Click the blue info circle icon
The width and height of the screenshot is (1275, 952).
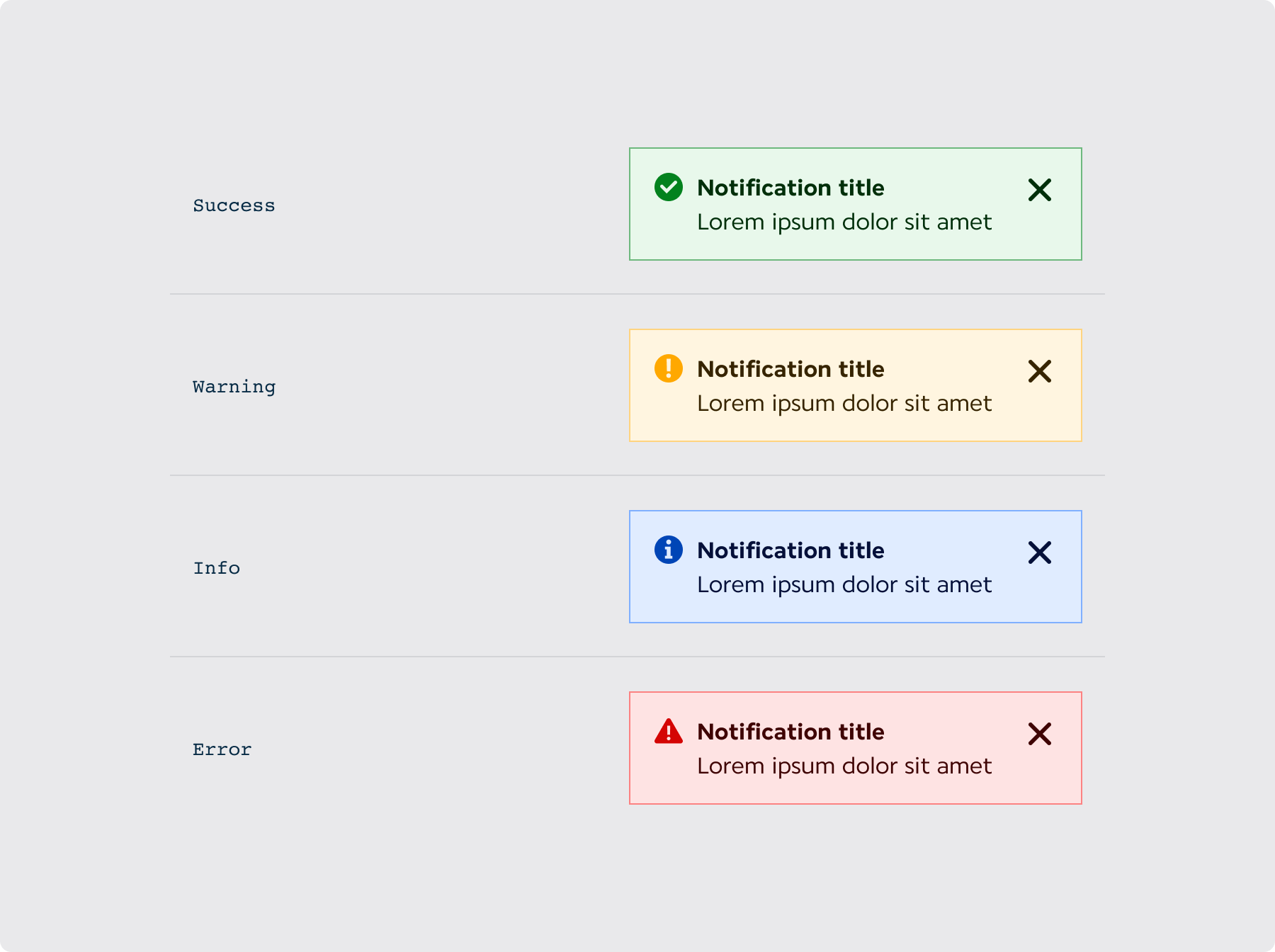coord(669,550)
